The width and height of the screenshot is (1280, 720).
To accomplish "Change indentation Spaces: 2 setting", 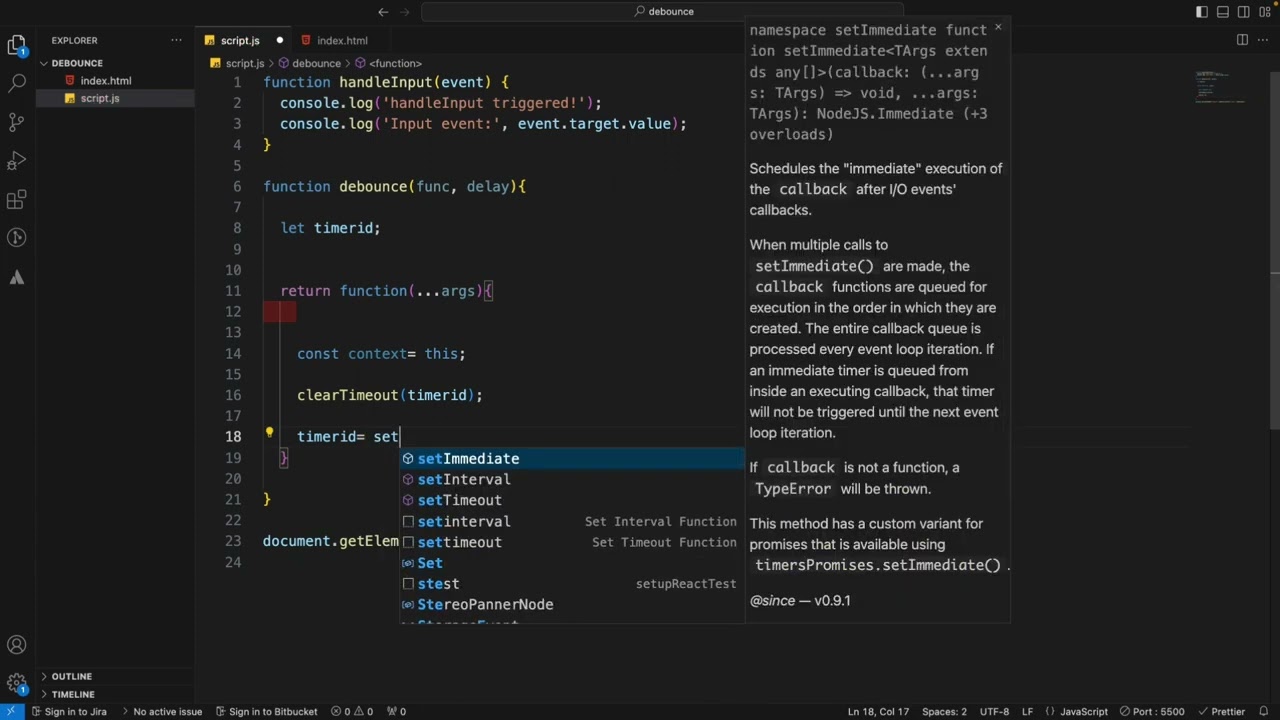I will click(x=944, y=711).
